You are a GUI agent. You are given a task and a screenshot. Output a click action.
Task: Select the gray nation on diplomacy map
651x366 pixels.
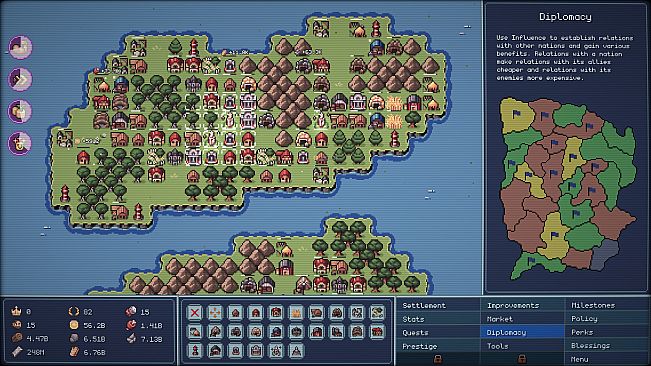pos(605,254)
